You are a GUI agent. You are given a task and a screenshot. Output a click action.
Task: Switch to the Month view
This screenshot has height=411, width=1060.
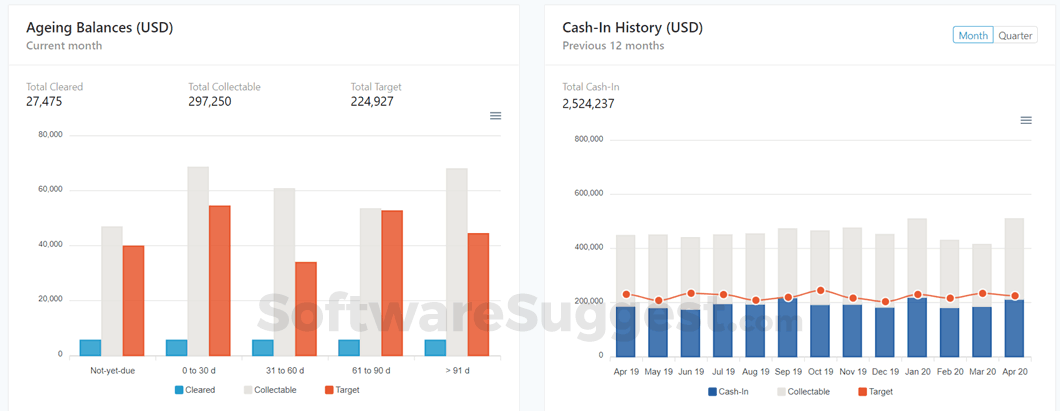coord(973,35)
